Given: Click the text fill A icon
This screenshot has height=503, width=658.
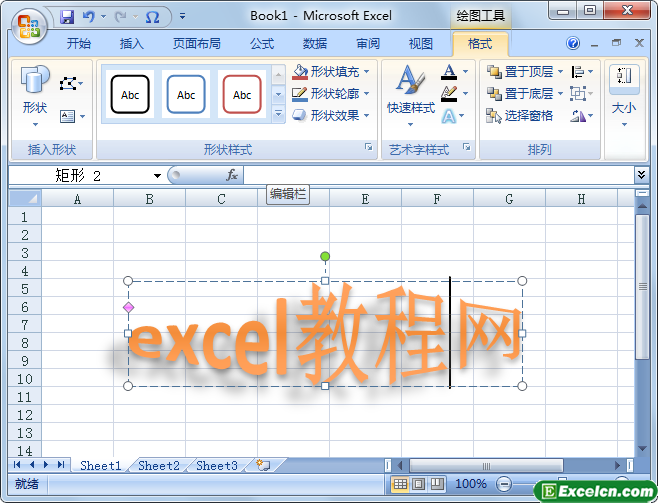Looking at the screenshot, I should click(x=449, y=72).
